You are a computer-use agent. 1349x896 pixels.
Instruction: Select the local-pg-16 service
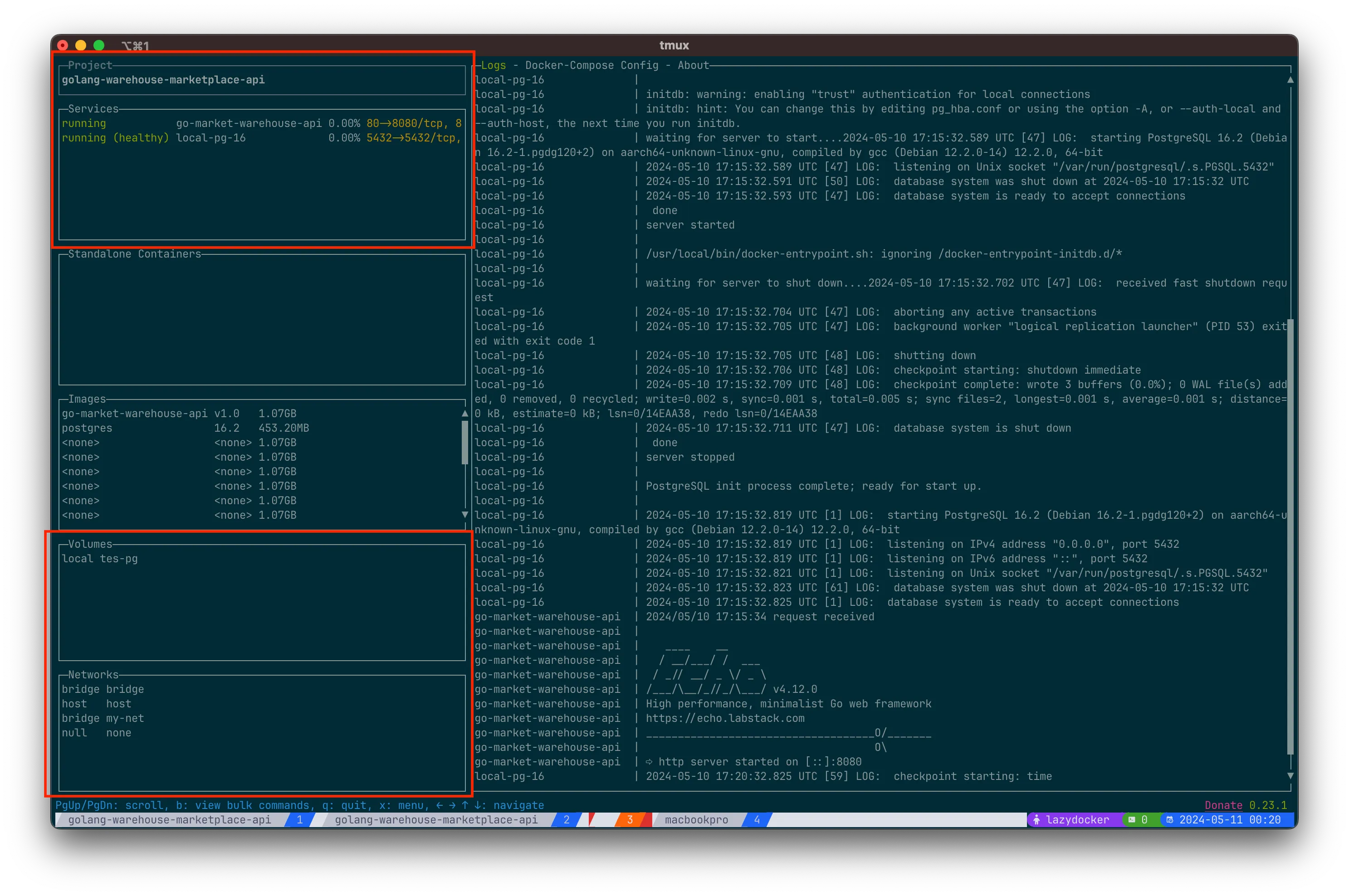coord(211,138)
